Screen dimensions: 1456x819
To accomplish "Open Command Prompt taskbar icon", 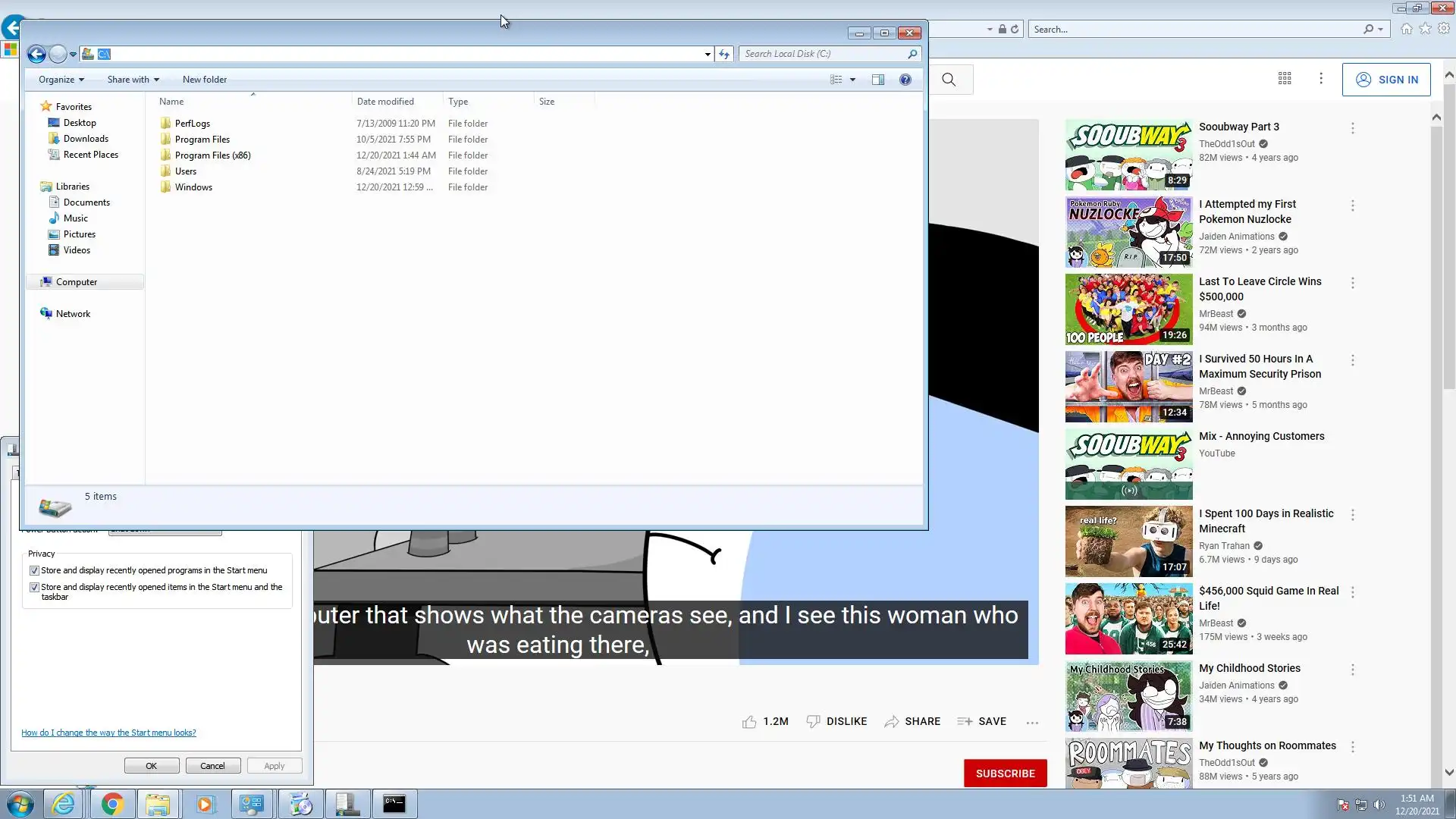I will (394, 804).
